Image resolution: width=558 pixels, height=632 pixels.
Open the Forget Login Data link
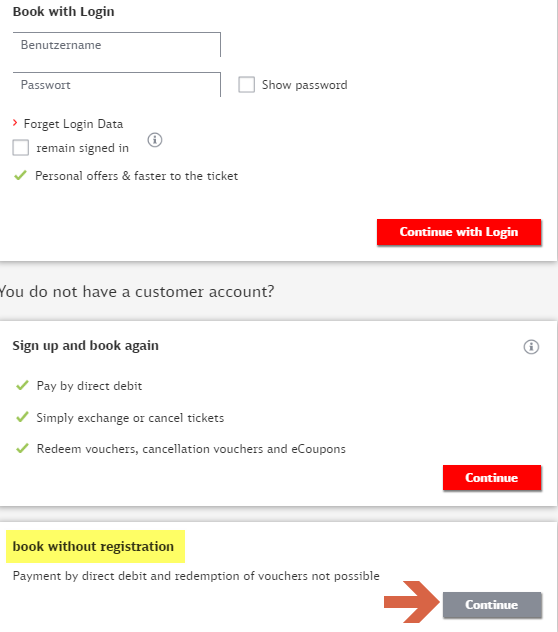[x=73, y=124]
